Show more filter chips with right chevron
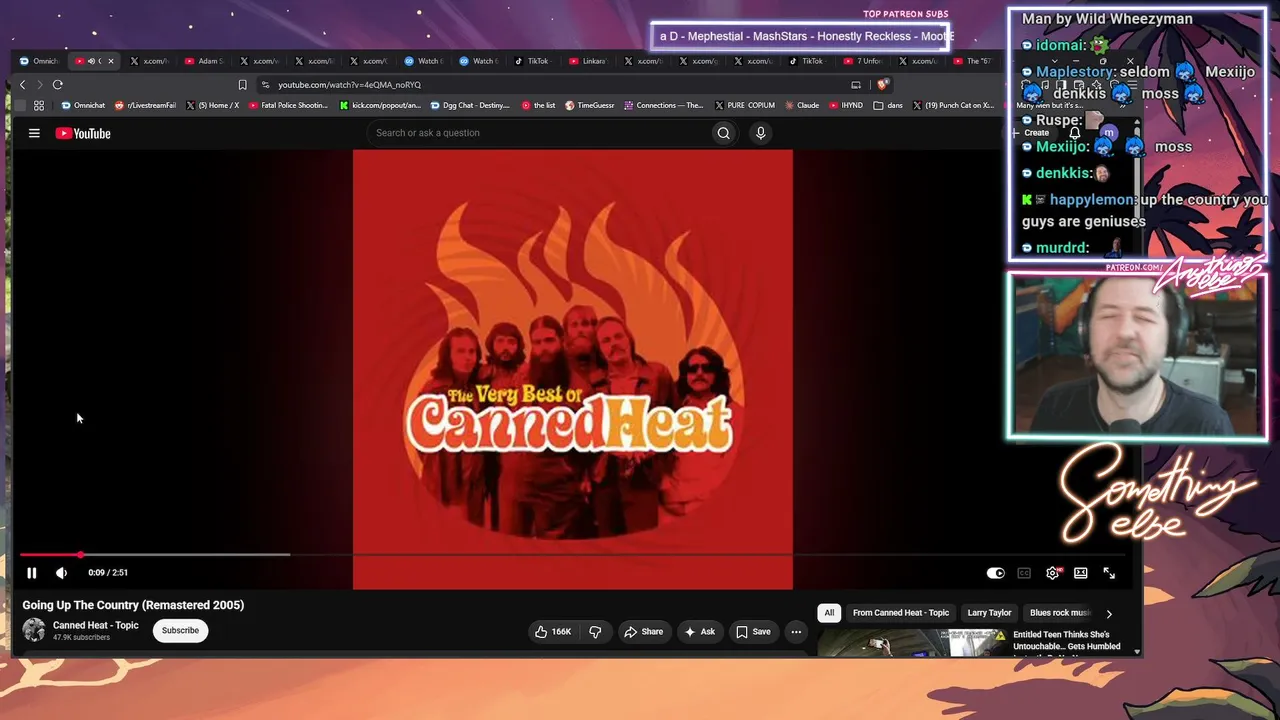The image size is (1280, 720). 1109,614
